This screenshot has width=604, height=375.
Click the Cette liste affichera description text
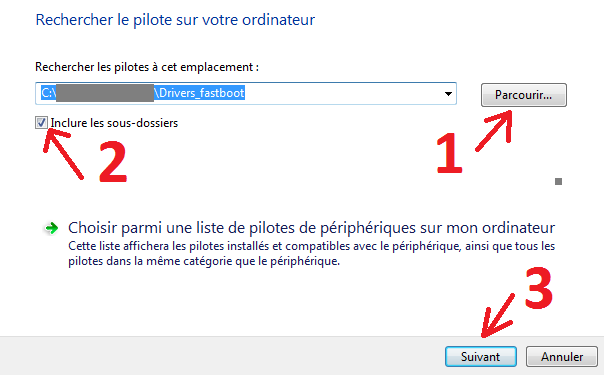point(311,253)
